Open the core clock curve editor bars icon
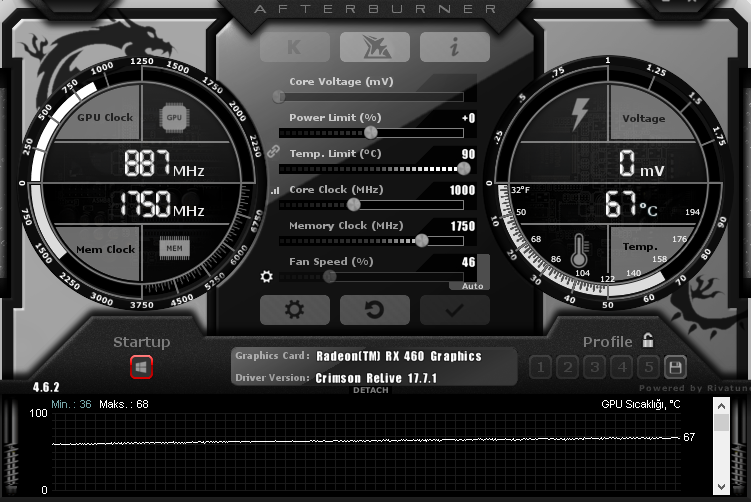The image size is (751, 502). 275,191
